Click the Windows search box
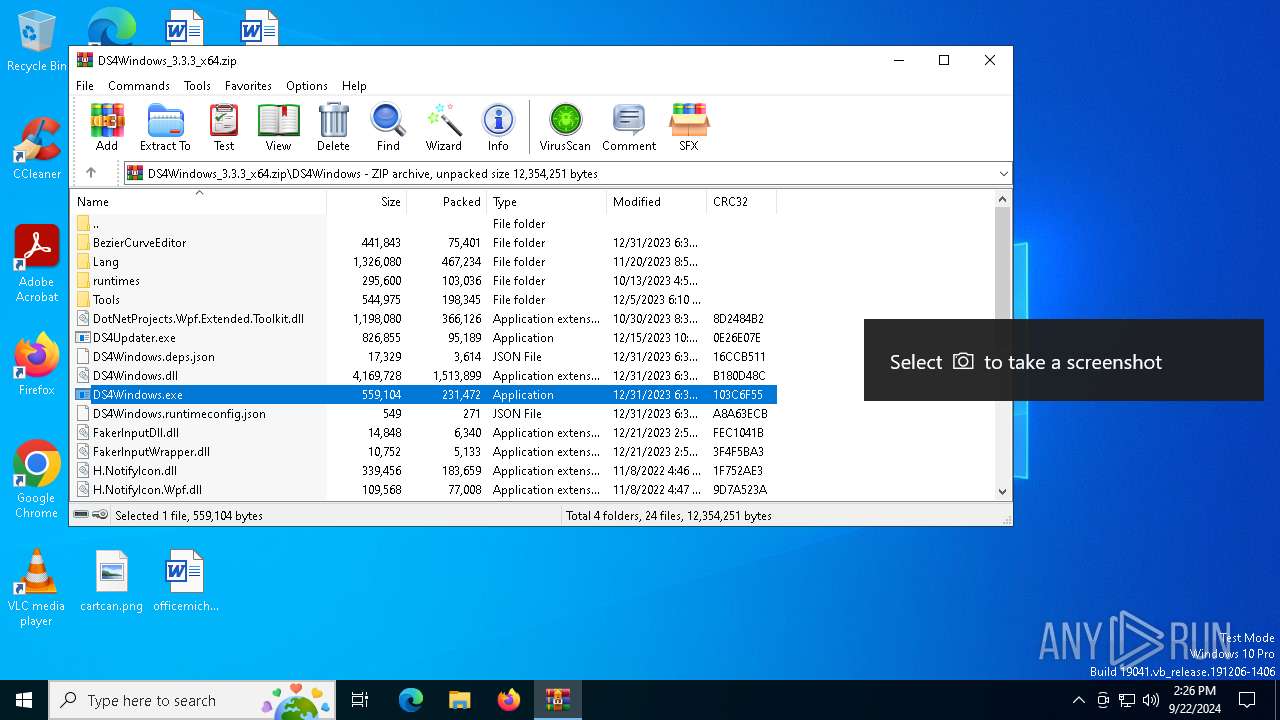1280x720 pixels. click(x=193, y=700)
